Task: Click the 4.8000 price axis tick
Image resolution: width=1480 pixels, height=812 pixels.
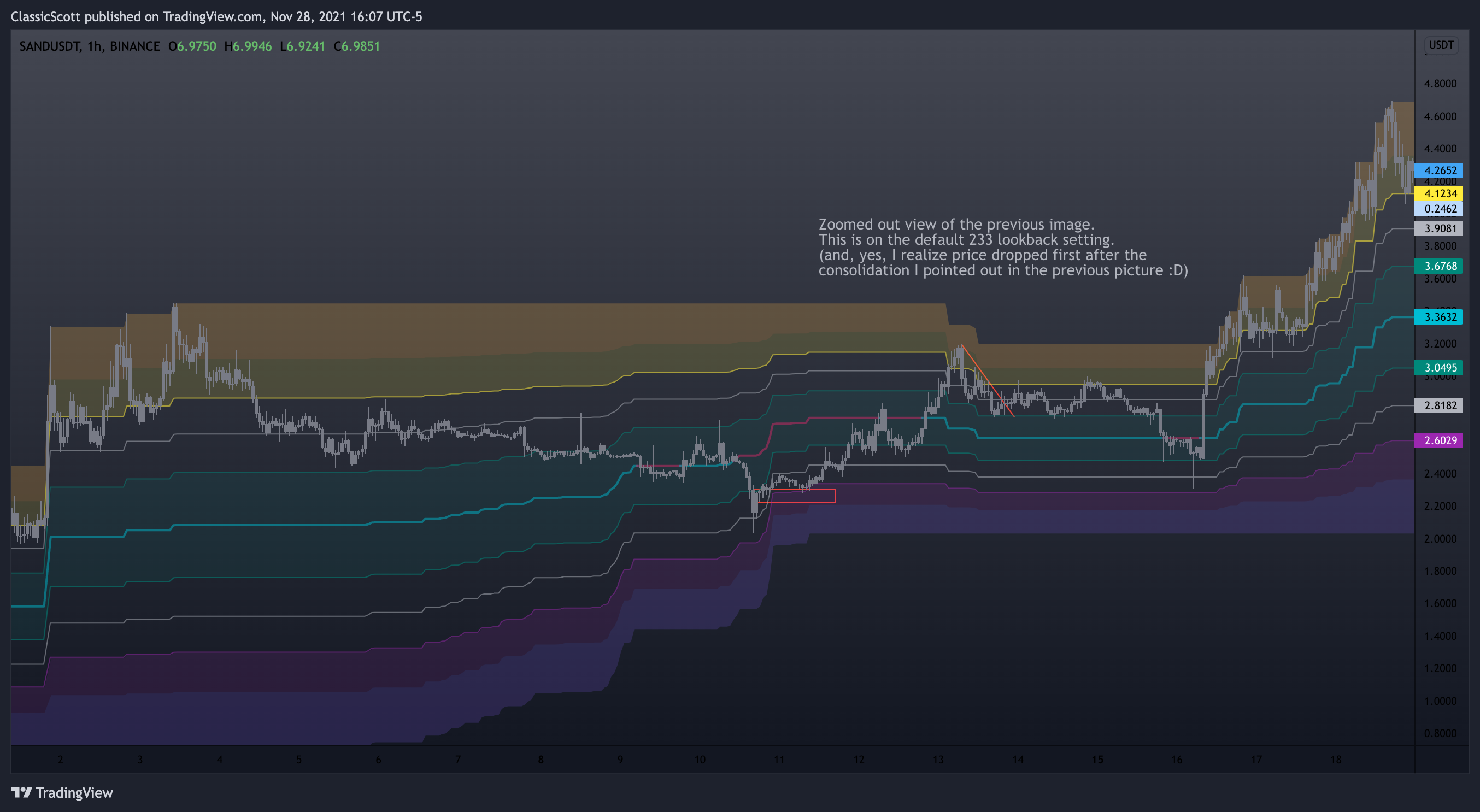Action: (x=1440, y=83)
